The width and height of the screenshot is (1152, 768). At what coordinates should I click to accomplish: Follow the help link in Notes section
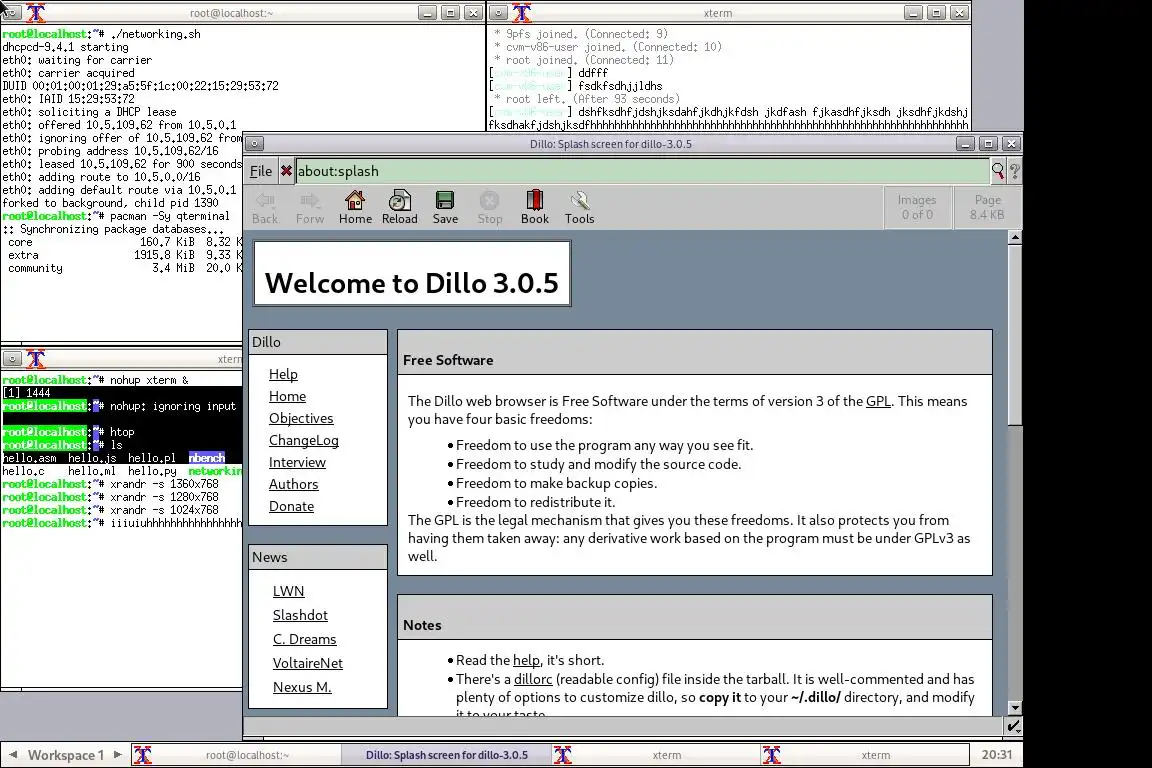pos(526,660)
